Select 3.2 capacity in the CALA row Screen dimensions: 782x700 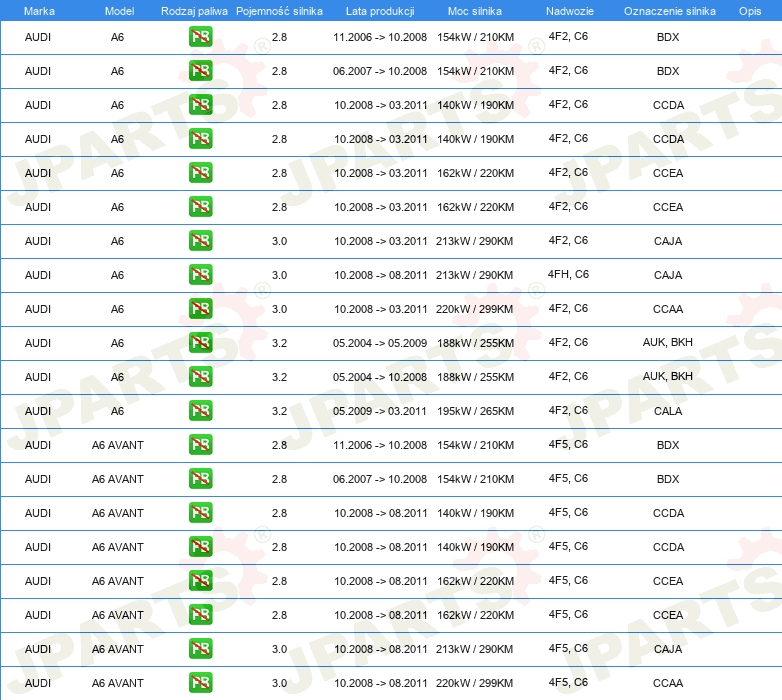[279, 411]
